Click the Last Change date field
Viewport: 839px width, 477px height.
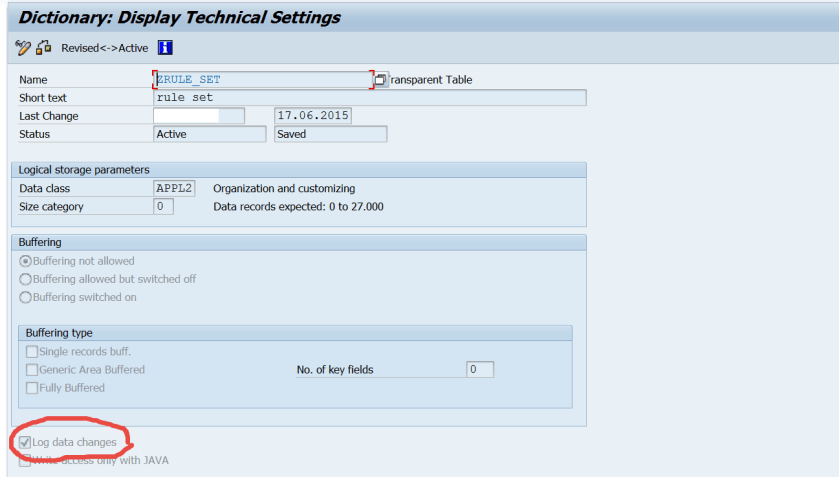pos(313,116)
